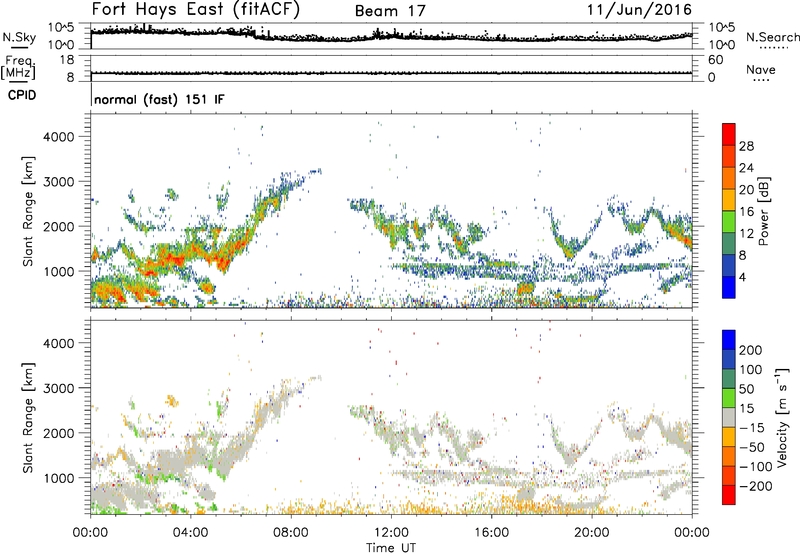800x554 pixels.
Task: Click the '-100' value on the velocity colorbar
Action: [x=755, y=467]
